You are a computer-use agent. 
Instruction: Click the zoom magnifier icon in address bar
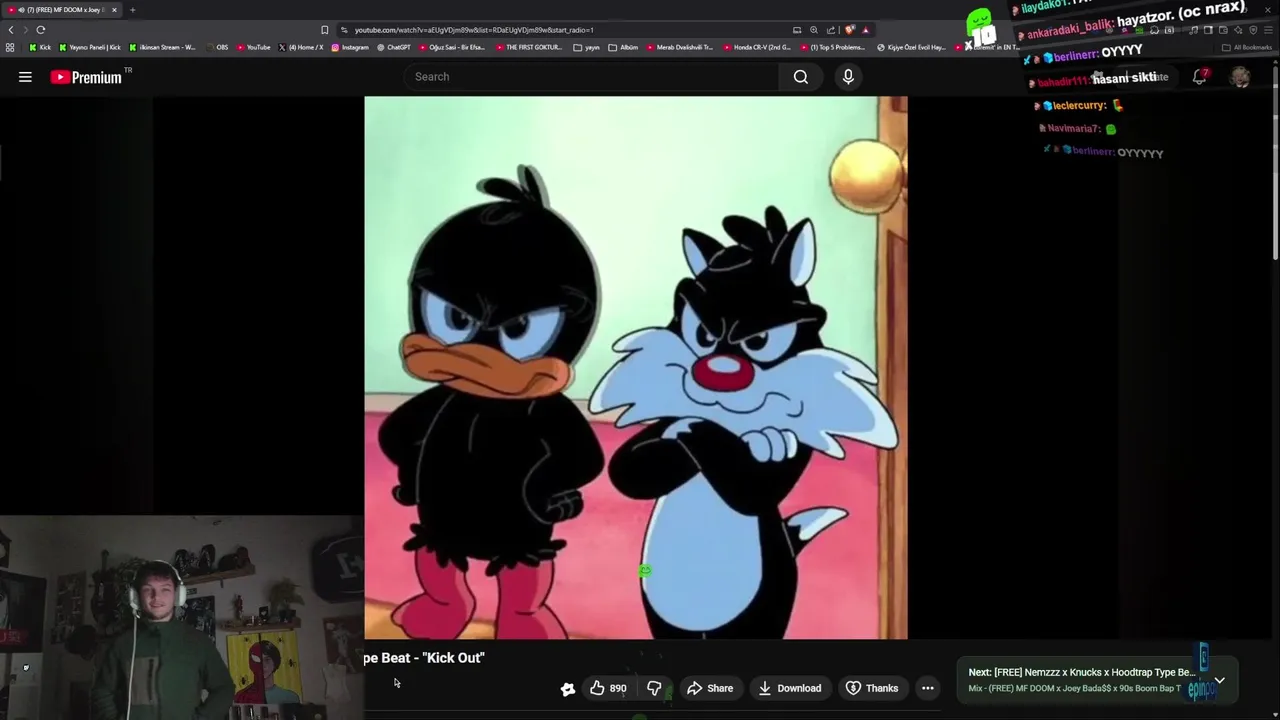(x=814, y=30)
